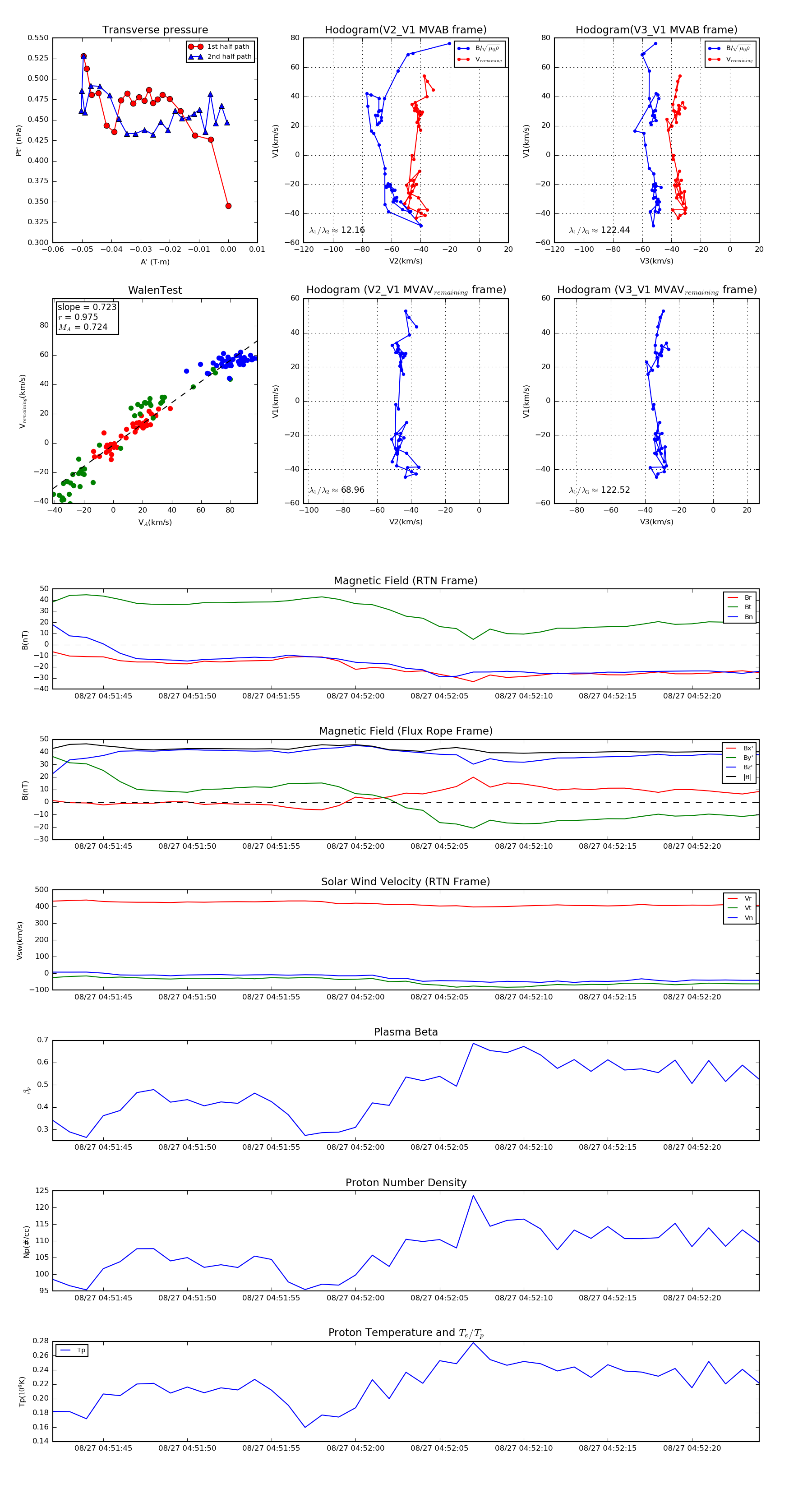Select the Tp legend entry
812x1489 pixels.
tap(73, 1350)
